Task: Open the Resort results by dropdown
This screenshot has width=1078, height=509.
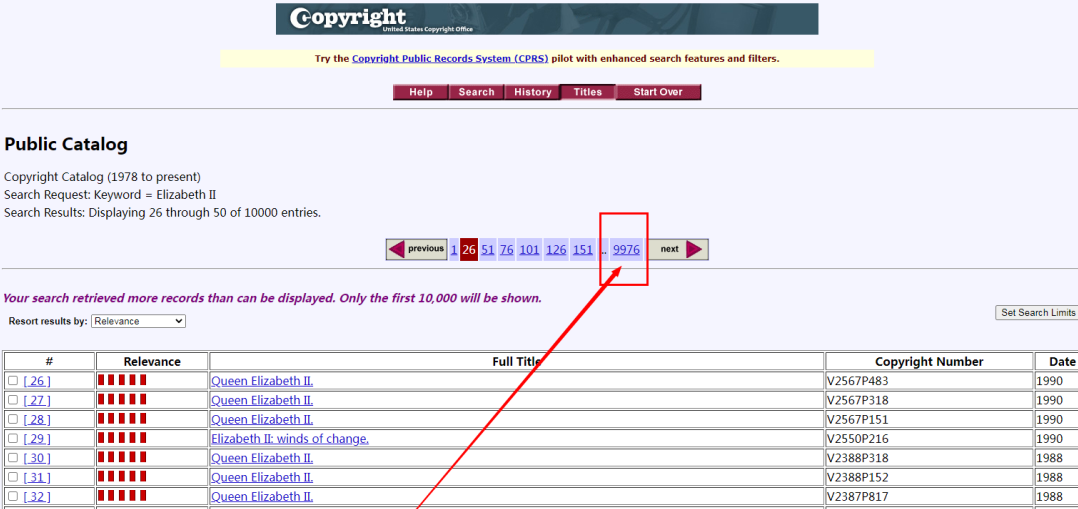Action: 138,321
